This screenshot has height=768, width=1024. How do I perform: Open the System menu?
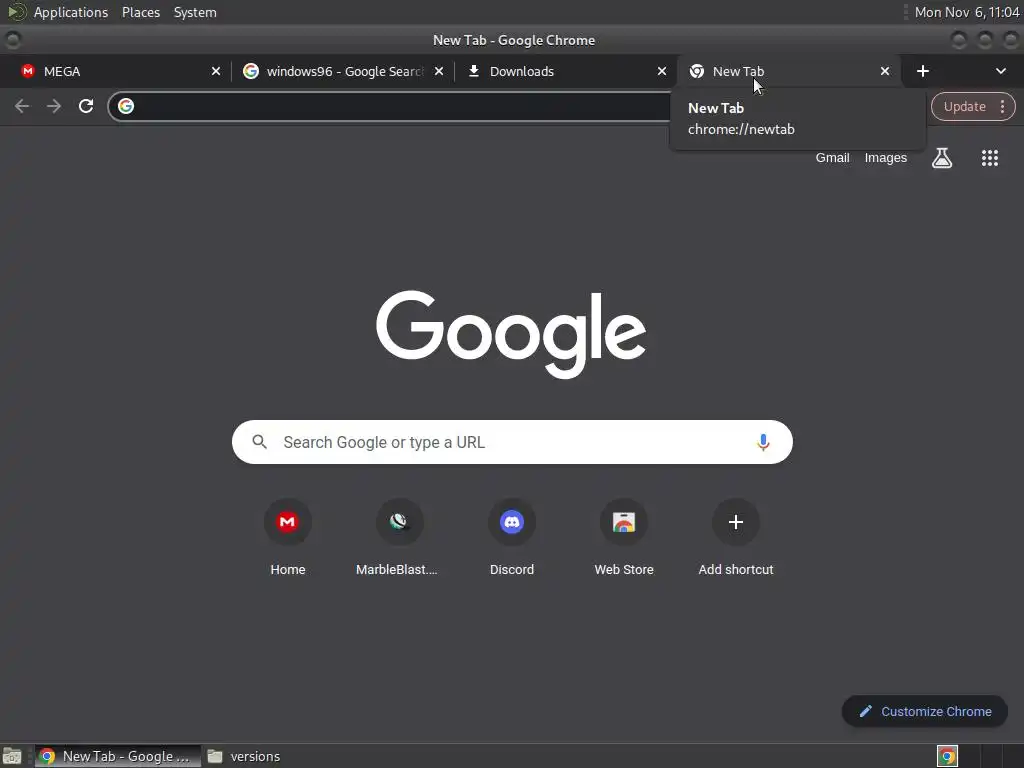pyautogui.click(x=195, y=12)
